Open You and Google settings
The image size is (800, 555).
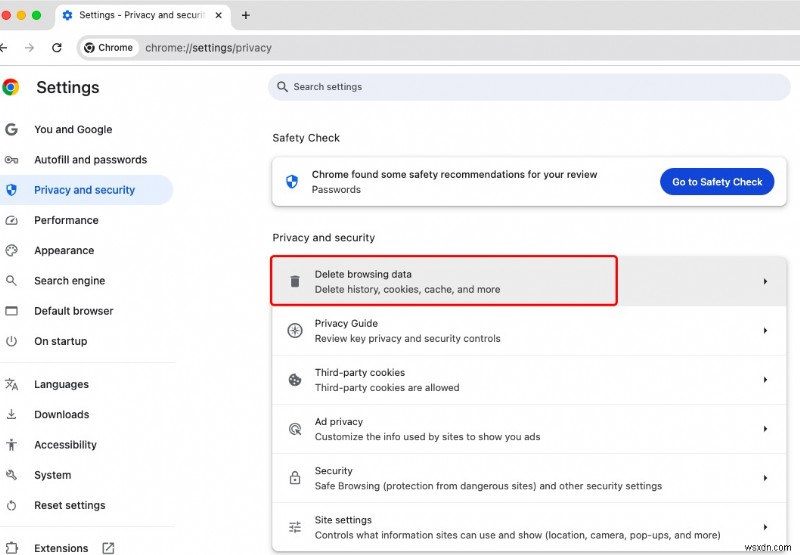coord(86,130)
